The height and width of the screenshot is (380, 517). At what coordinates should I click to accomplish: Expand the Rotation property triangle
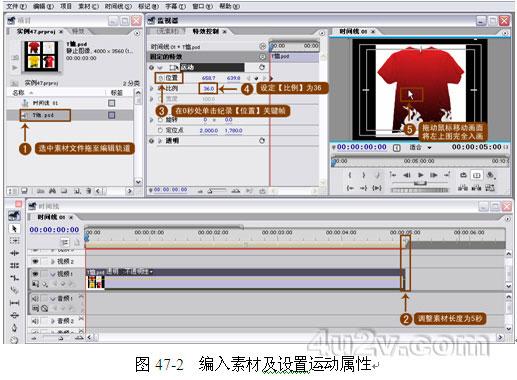pyautogui.click(x=152, y=119)
